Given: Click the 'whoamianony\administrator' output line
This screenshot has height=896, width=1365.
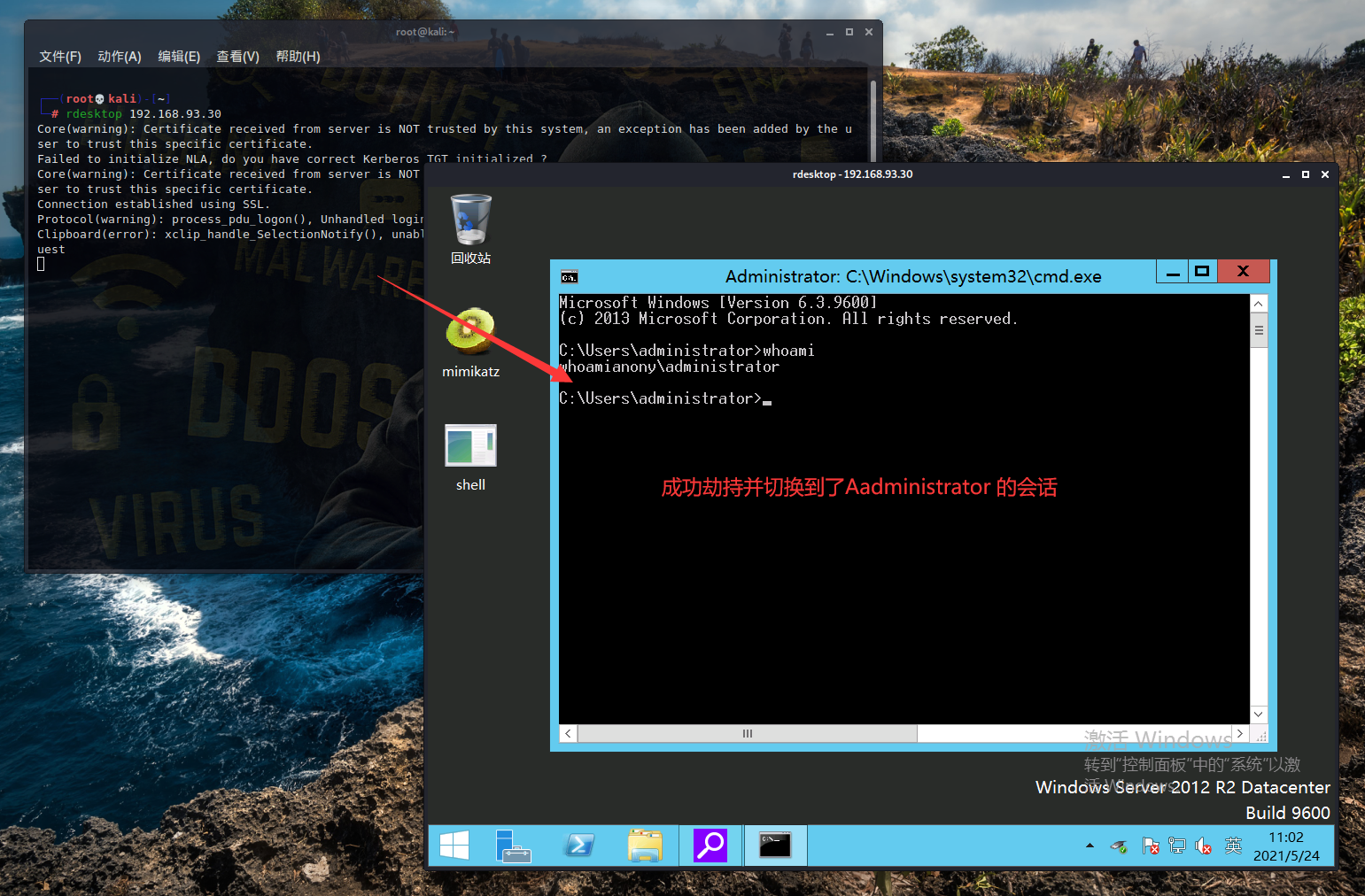Looking at the screenshot, I should coord(670,367).
